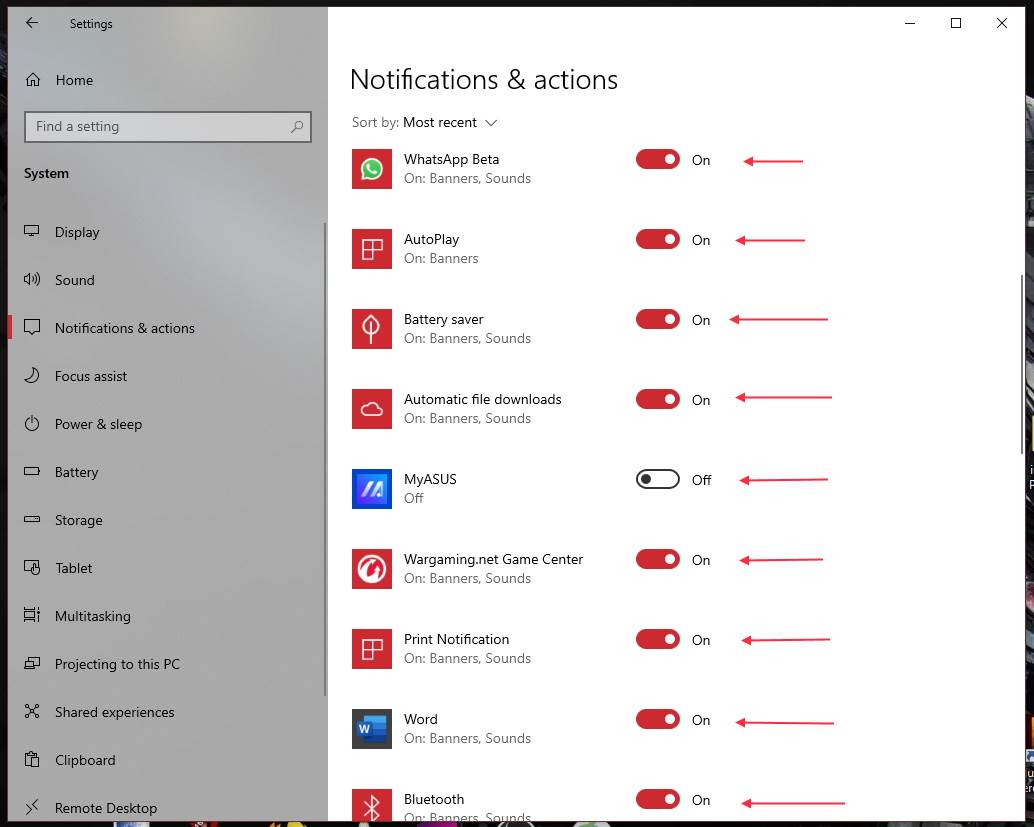Enable MyASUS notifications
The image size is (1034, 827).
click(657, 479)
